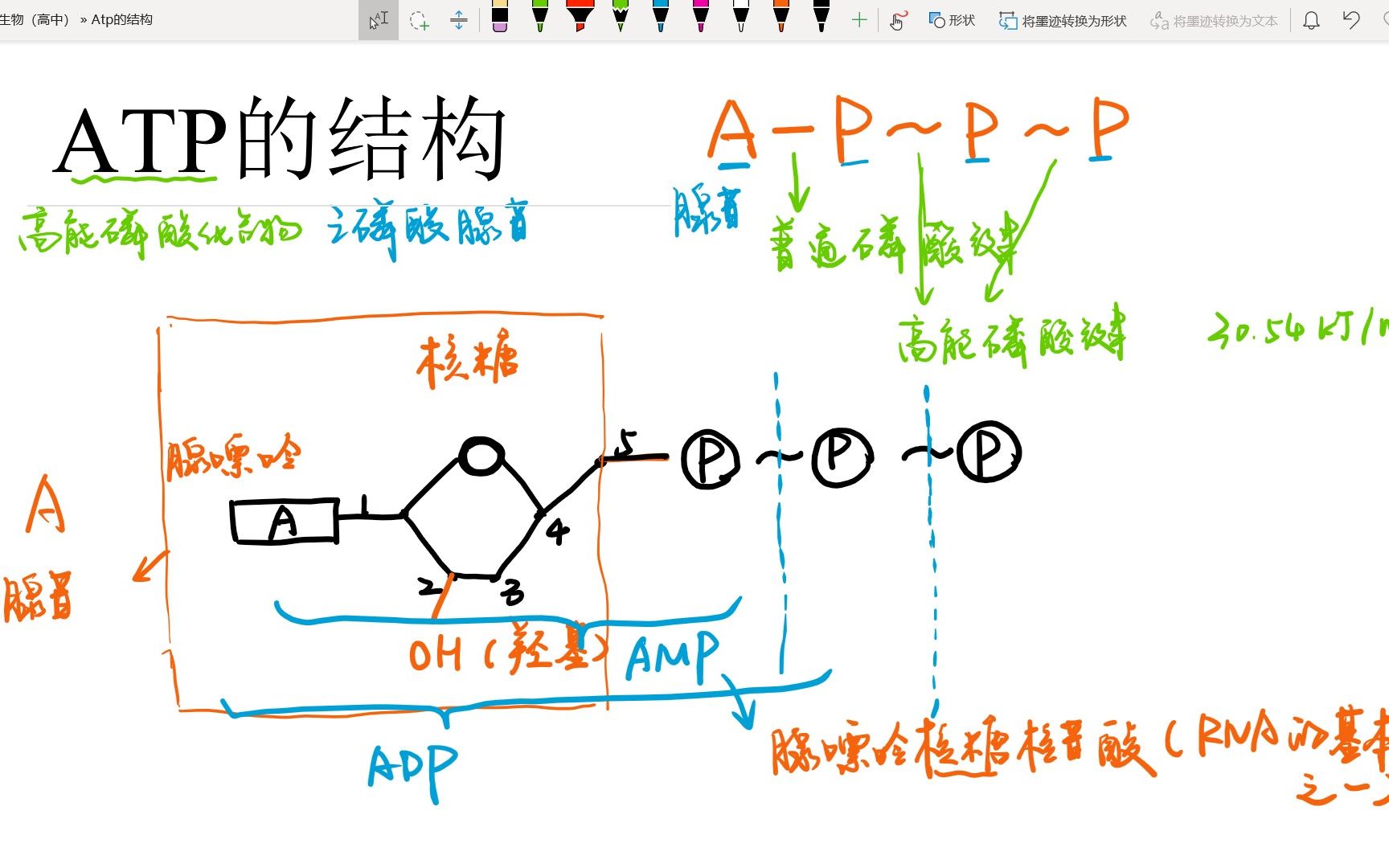Select the black pen
The height and width of the screenshot is (868, 1389).
(822, 20)
